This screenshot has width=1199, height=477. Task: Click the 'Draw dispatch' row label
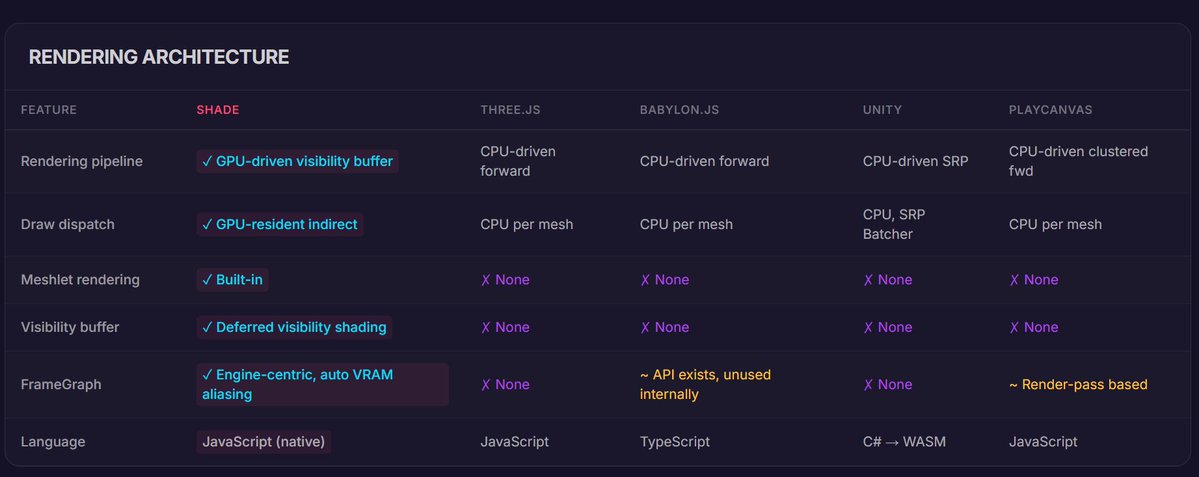[67, 225]
